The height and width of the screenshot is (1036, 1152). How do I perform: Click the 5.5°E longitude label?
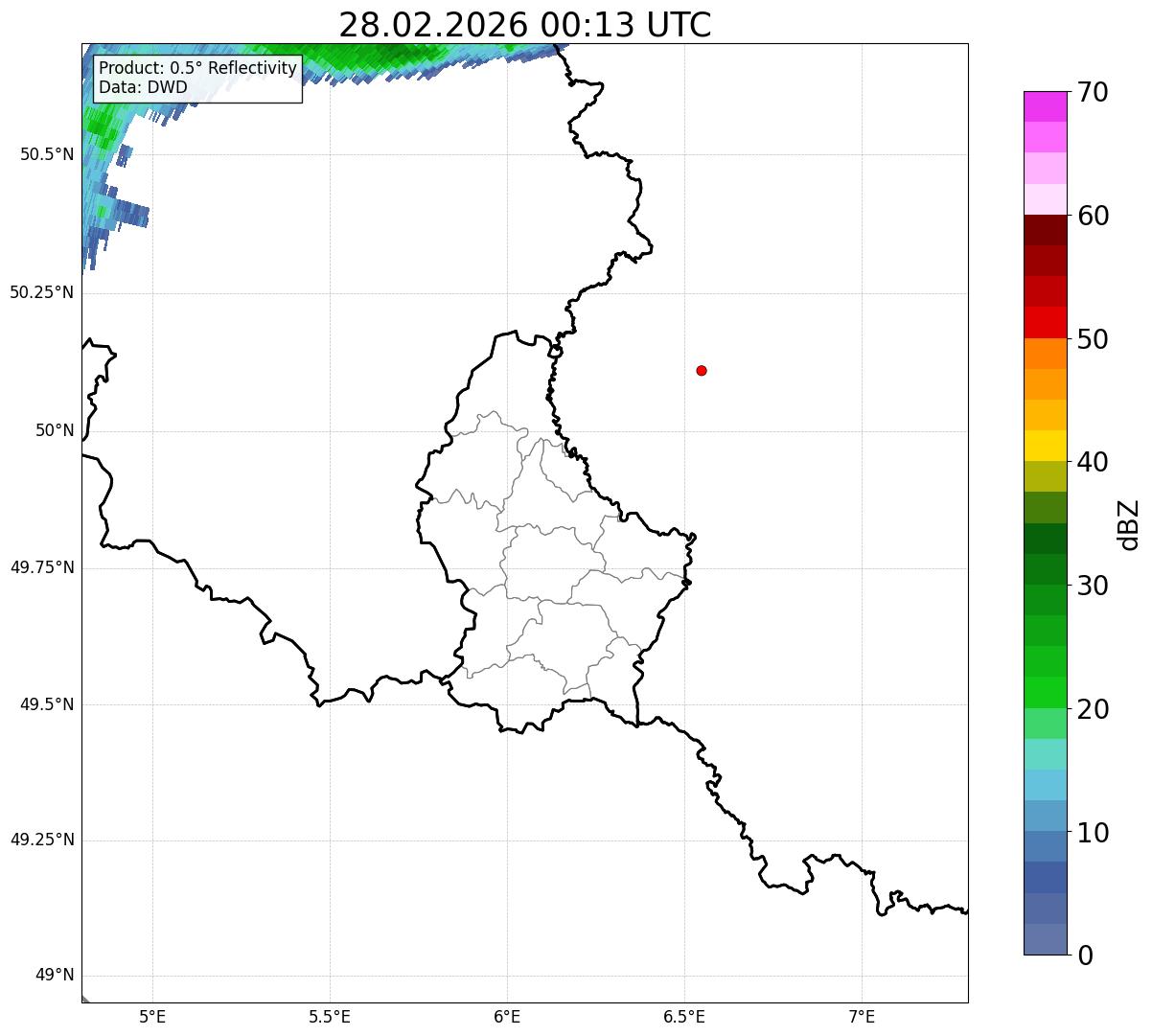pyautogui.click(x=330, y=1017)
